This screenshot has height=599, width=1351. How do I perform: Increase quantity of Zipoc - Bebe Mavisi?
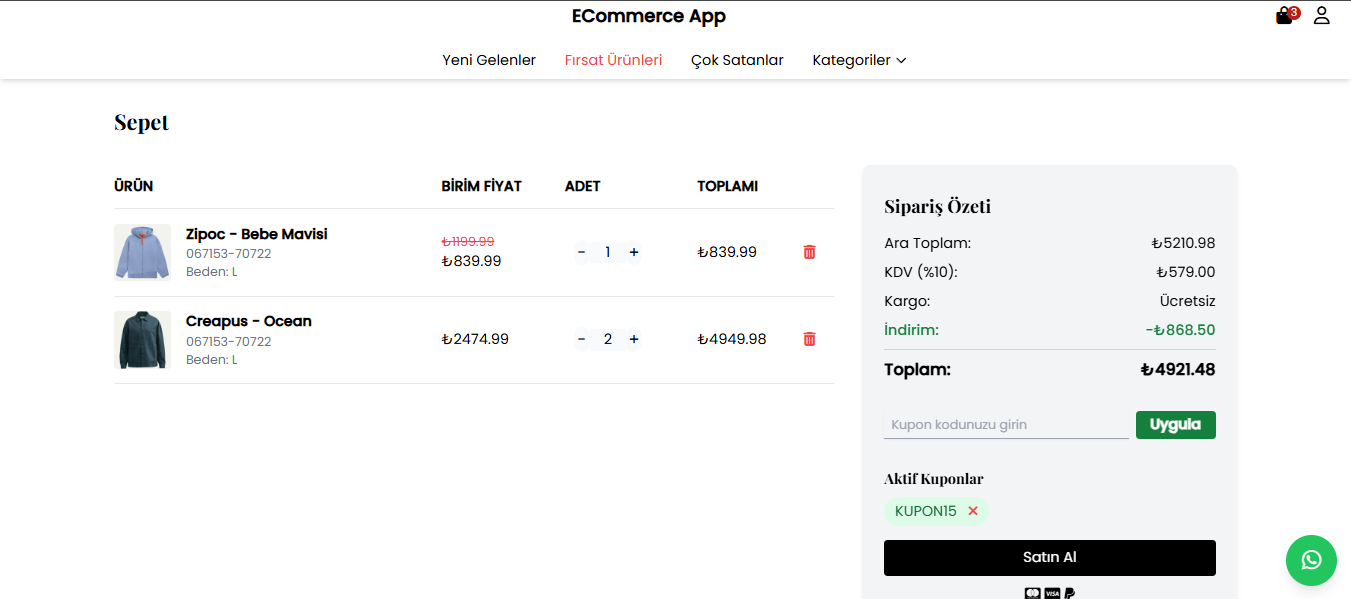point(634,252)
